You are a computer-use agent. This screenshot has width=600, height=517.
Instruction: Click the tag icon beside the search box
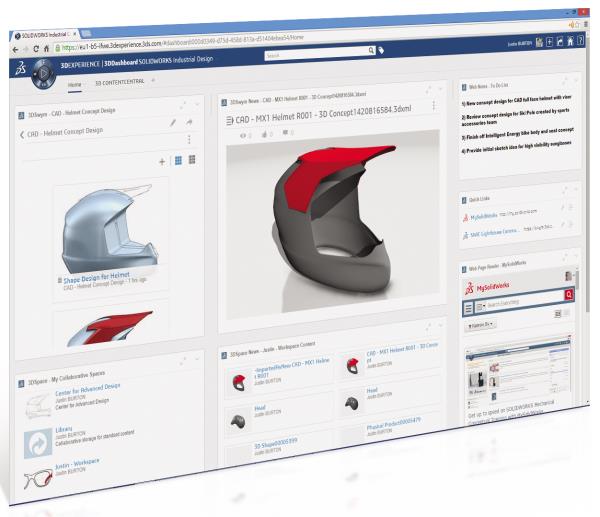381,50
